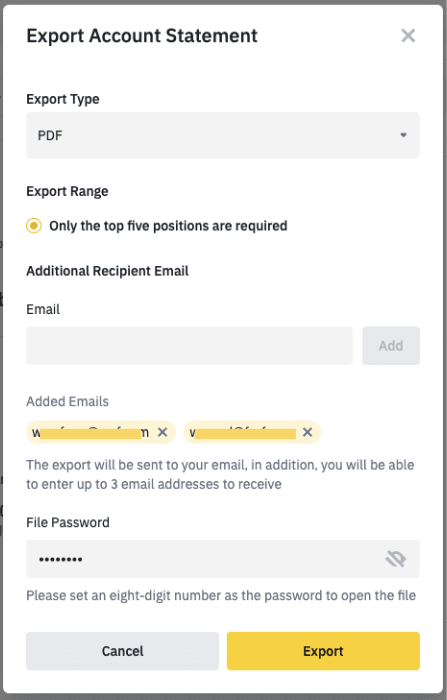Click the 'Only the top five positions' label
The image size is (447, 700).
[168, 226]
